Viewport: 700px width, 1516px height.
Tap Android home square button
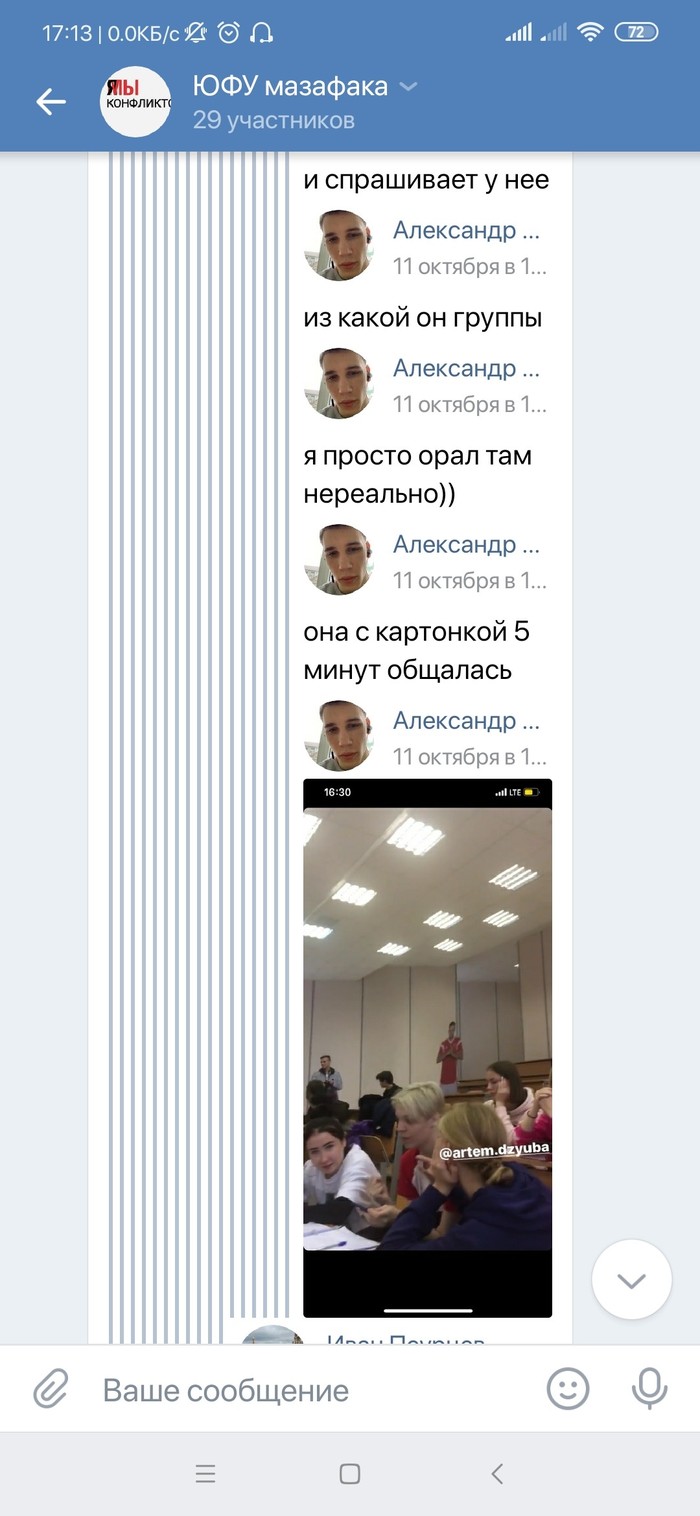pos(349,1473)
